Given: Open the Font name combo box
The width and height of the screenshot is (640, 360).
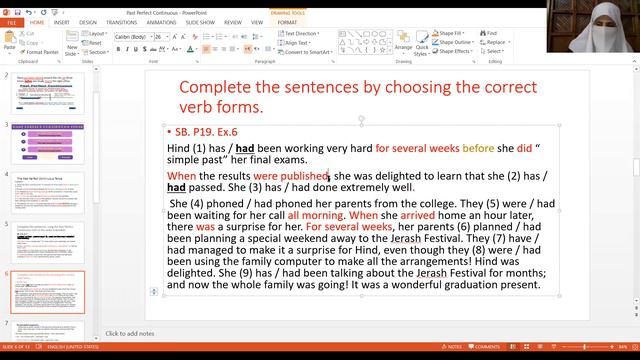Looking at the screenshot, I should (x=134, y=37).
